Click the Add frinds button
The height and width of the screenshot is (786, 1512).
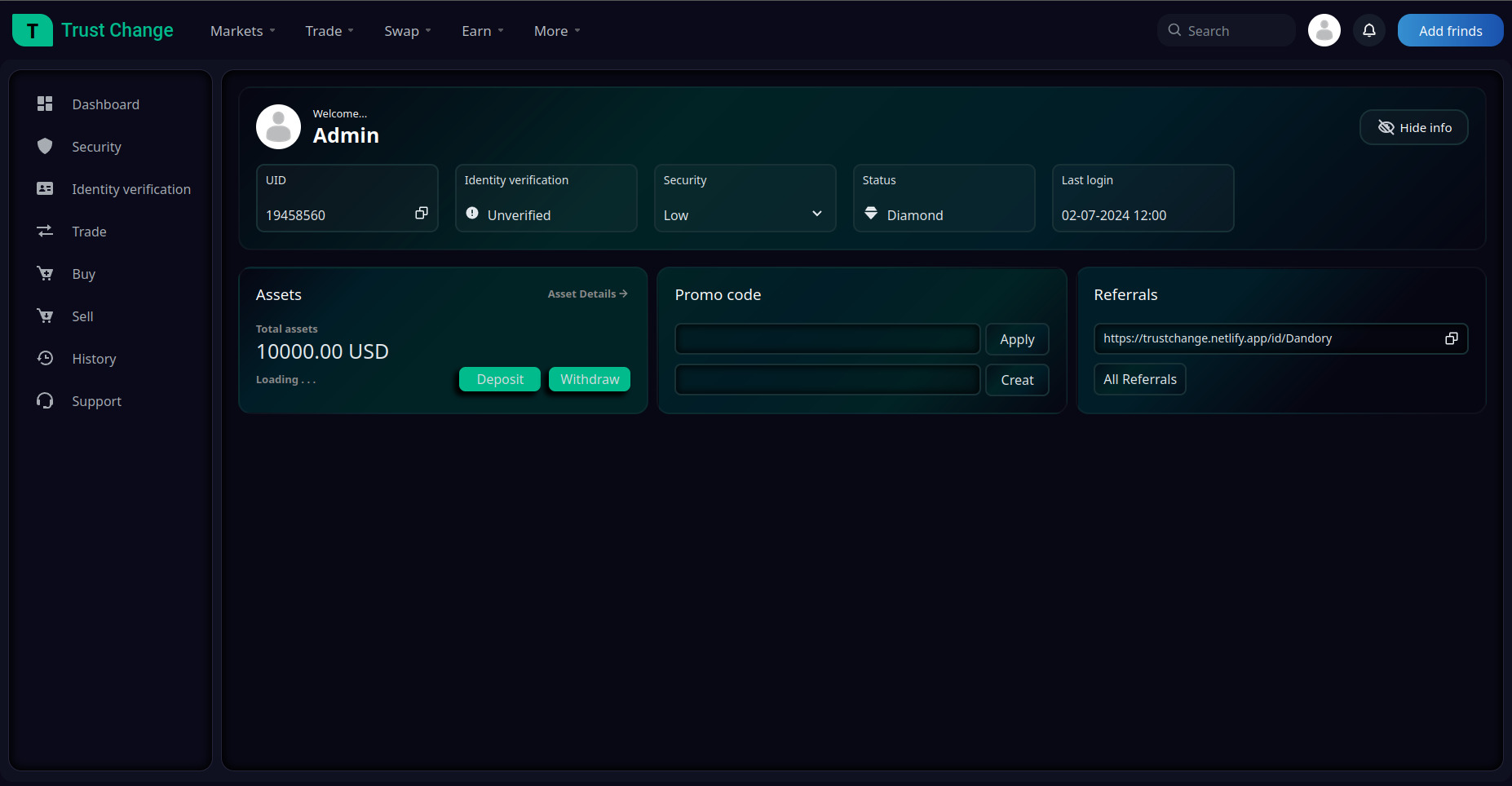[x=1449, y=31]
